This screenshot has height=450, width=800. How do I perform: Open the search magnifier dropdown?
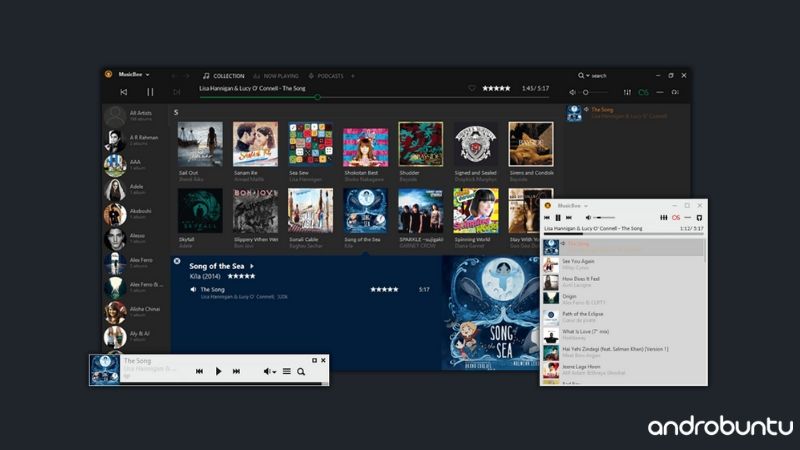pos(583,76)
